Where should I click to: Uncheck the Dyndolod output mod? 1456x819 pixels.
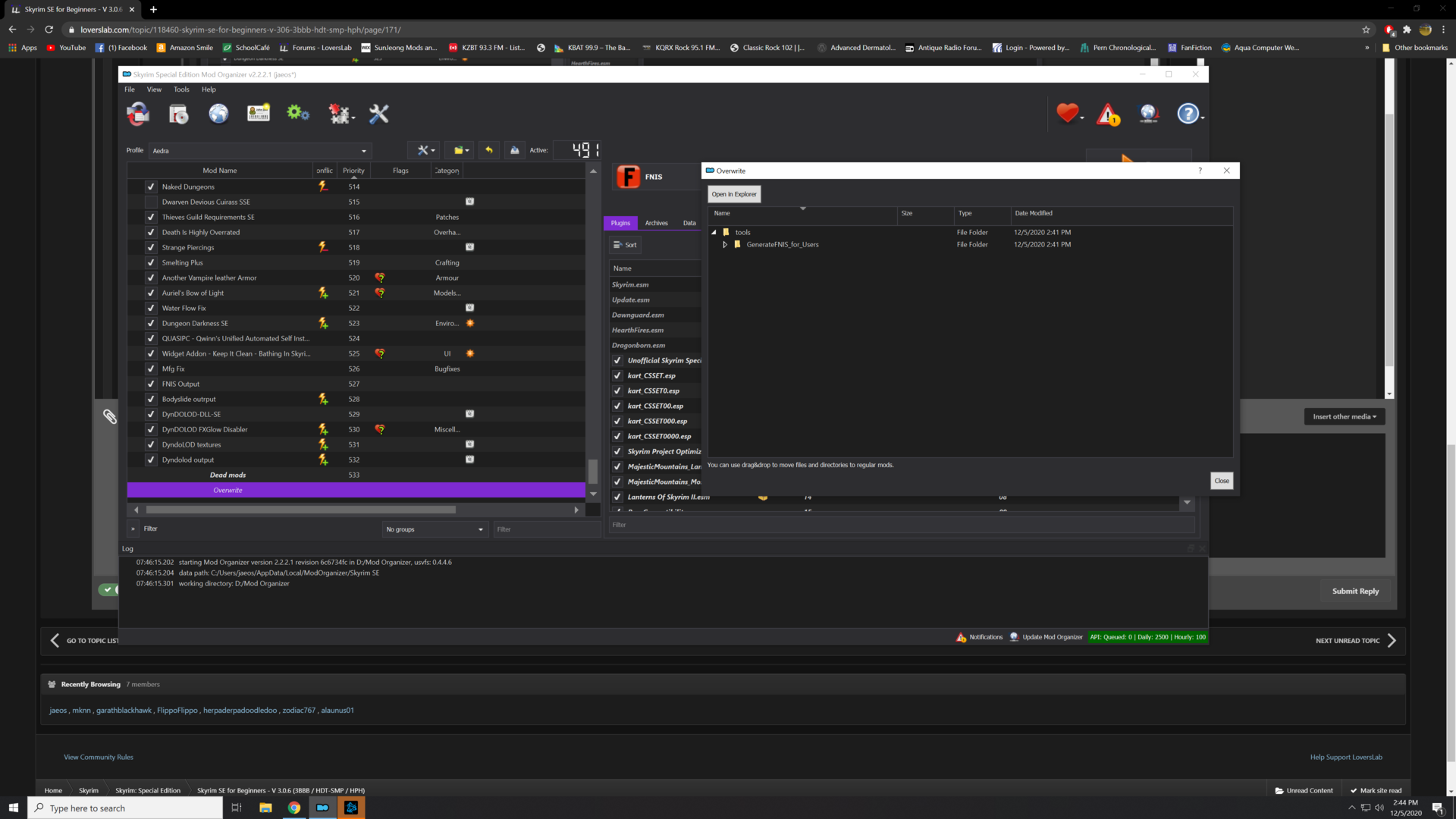[x=151, y=460]
